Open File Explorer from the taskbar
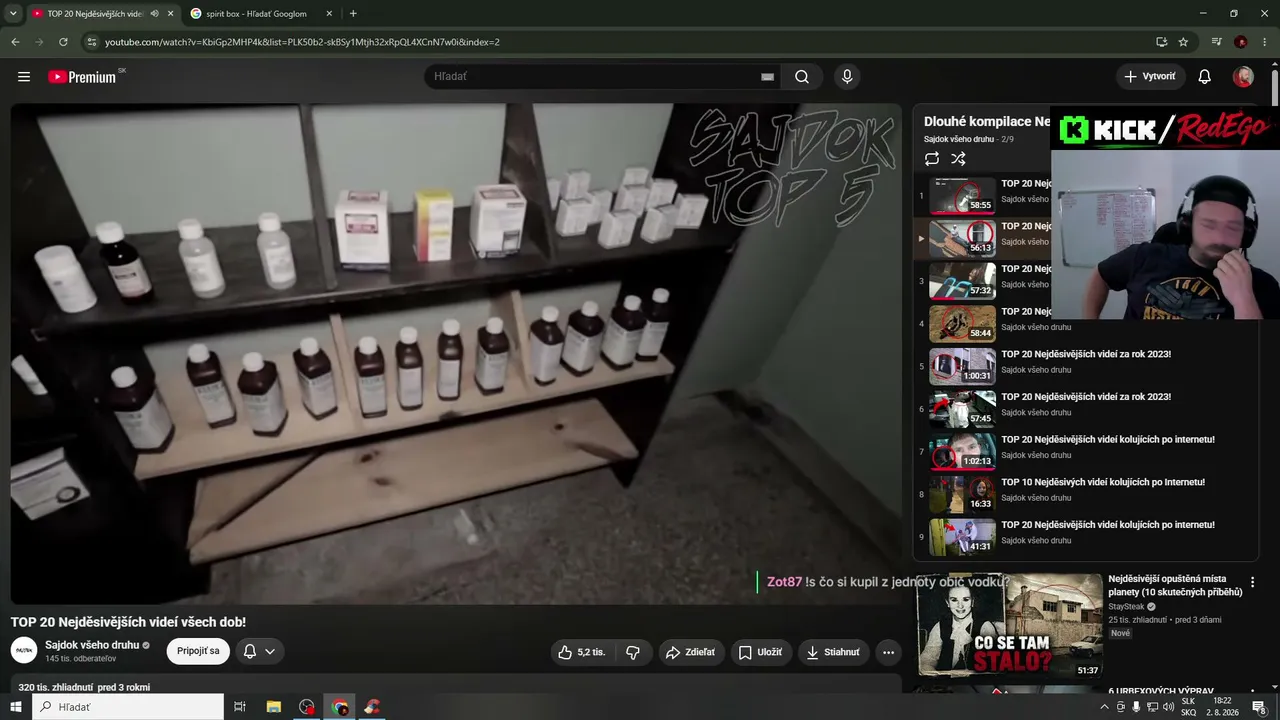This screenshot has width=1280, height=720. point(273,707)
